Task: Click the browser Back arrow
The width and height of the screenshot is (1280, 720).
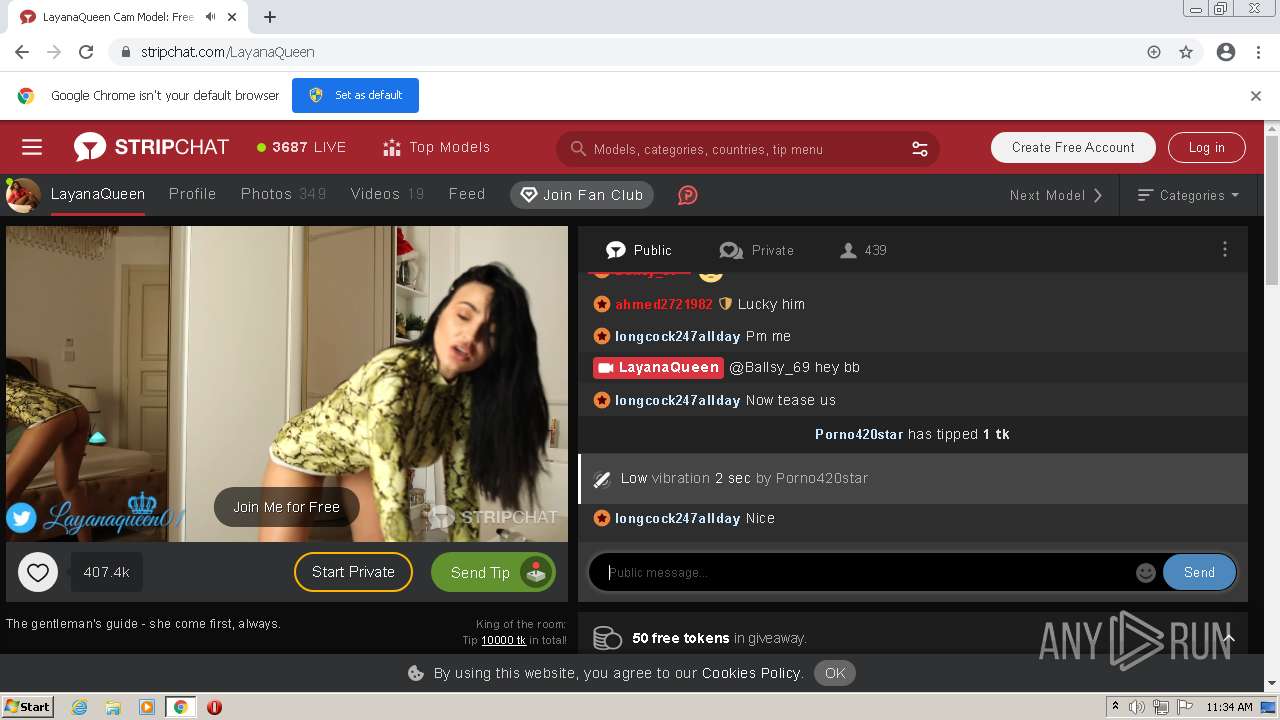Action: (x=22, y=52)
